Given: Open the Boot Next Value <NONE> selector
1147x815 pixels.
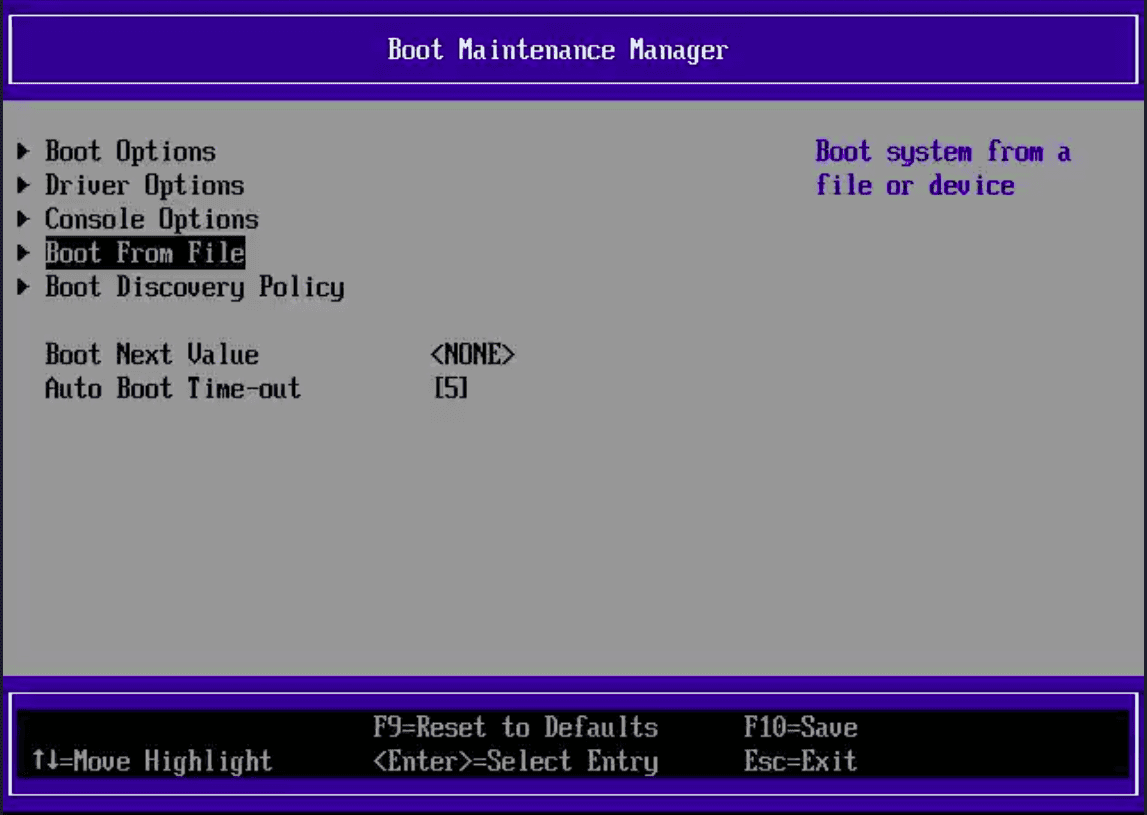Looking at the screenshot, I should (x=473, y=355).
